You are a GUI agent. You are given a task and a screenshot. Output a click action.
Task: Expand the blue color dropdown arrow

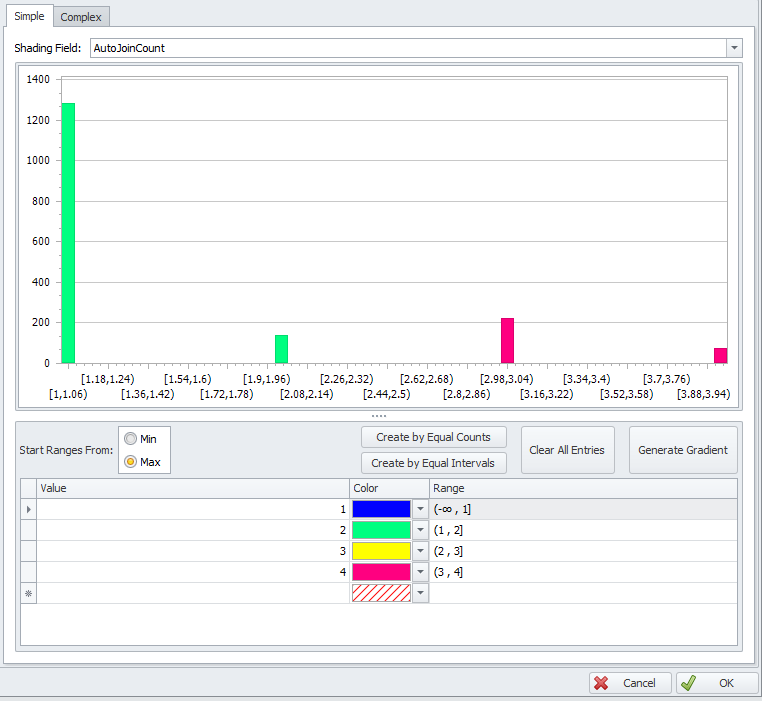(420, 509)
